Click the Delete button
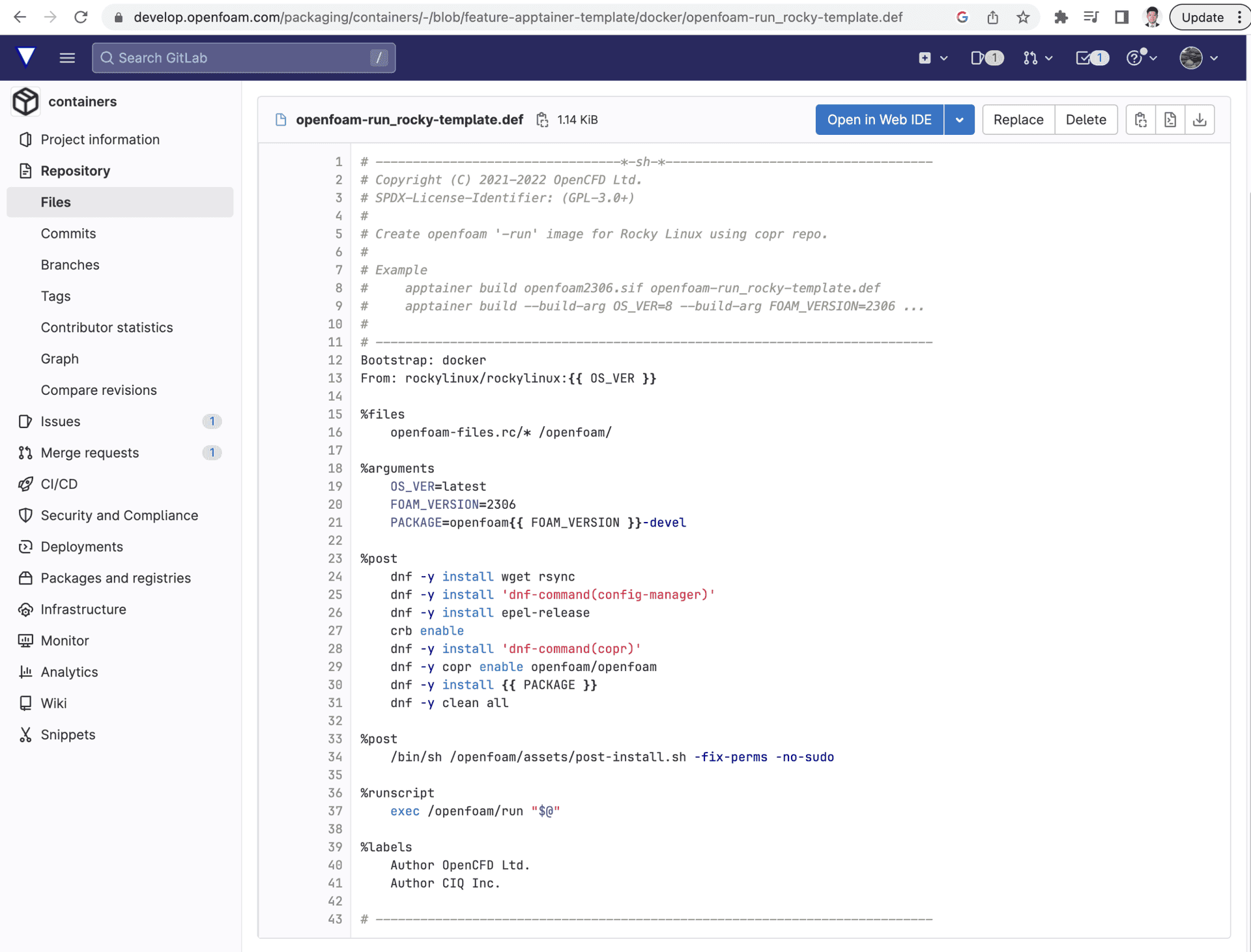 (1086, 119)
